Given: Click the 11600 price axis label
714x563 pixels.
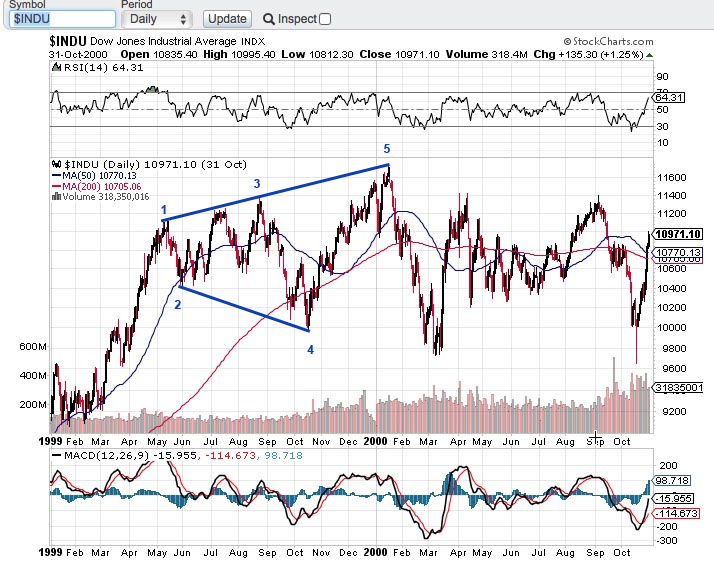Looking at the screenshot, I should [x=671, y=178].
